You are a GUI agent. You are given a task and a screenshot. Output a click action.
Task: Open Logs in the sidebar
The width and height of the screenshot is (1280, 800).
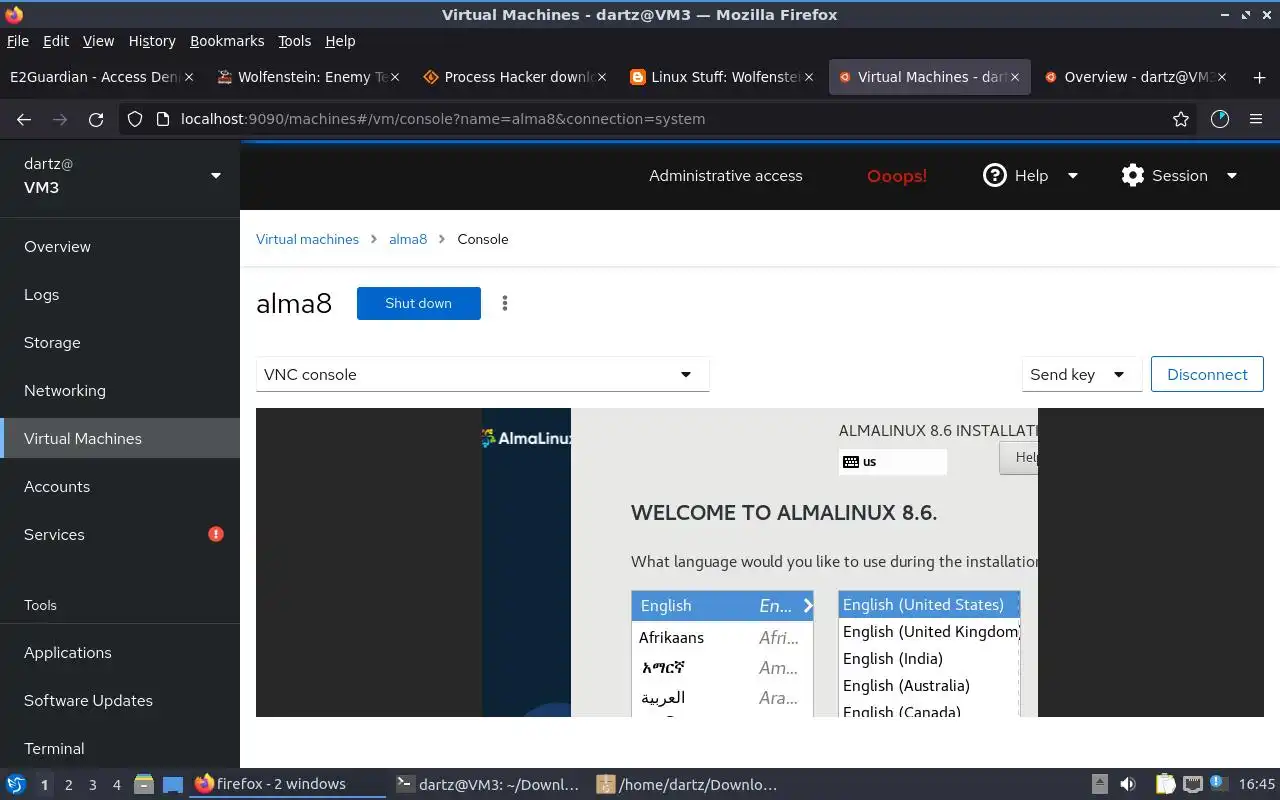(x=120, y=294)
